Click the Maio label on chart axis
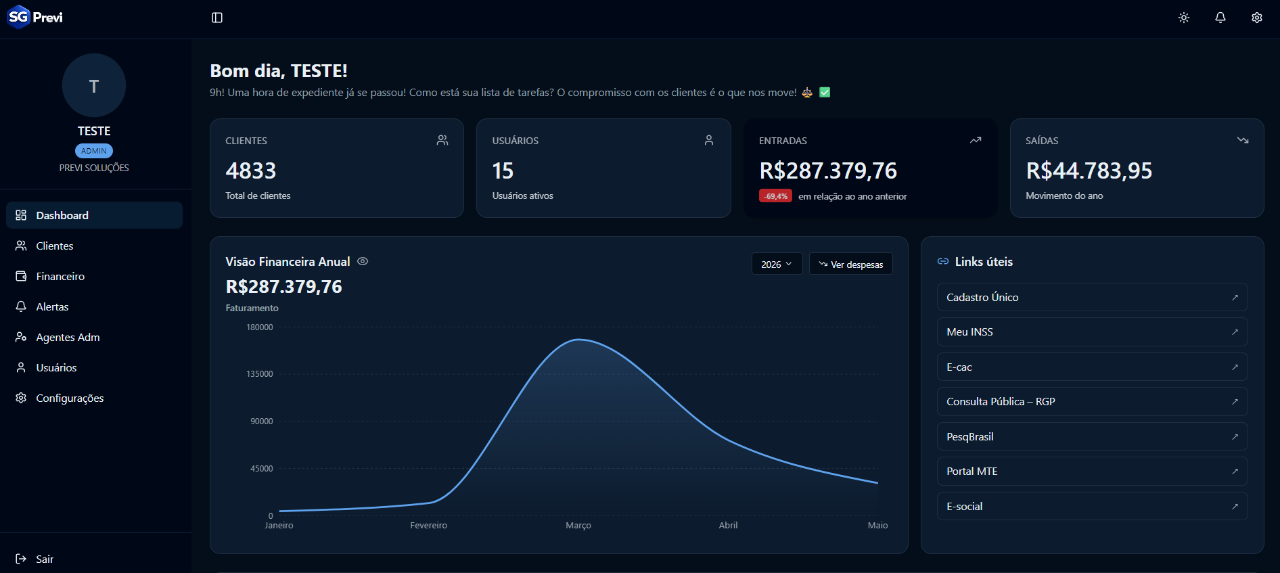Viewport: 1280px width, 573px height. coord(877,525)
